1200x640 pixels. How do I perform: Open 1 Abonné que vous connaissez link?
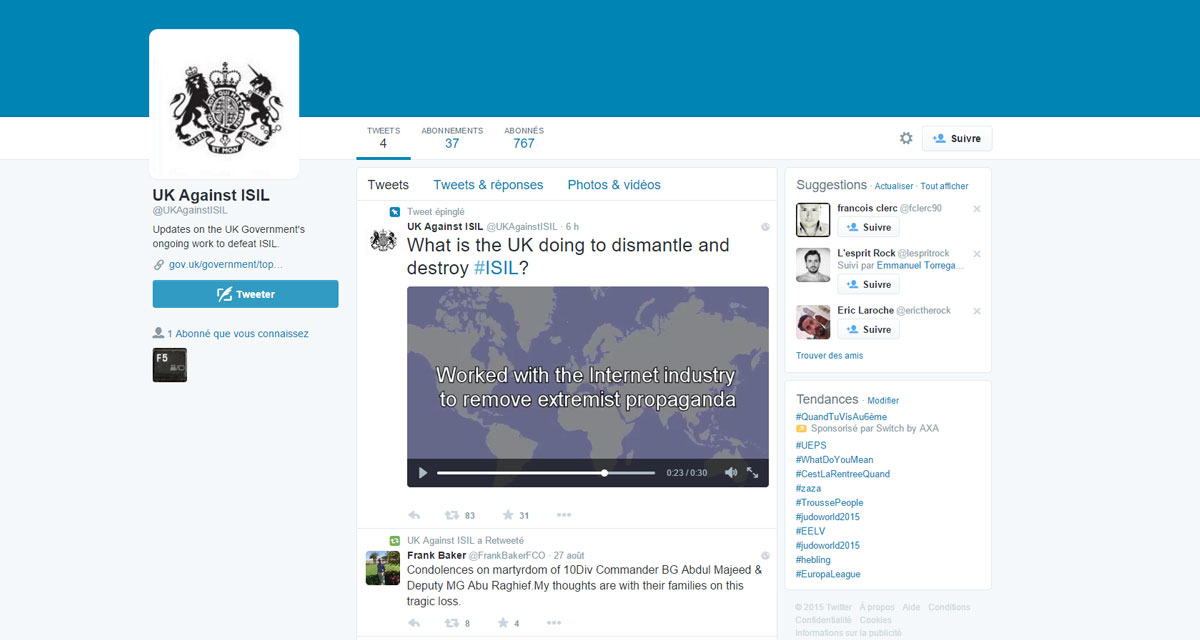coord(238,334)
